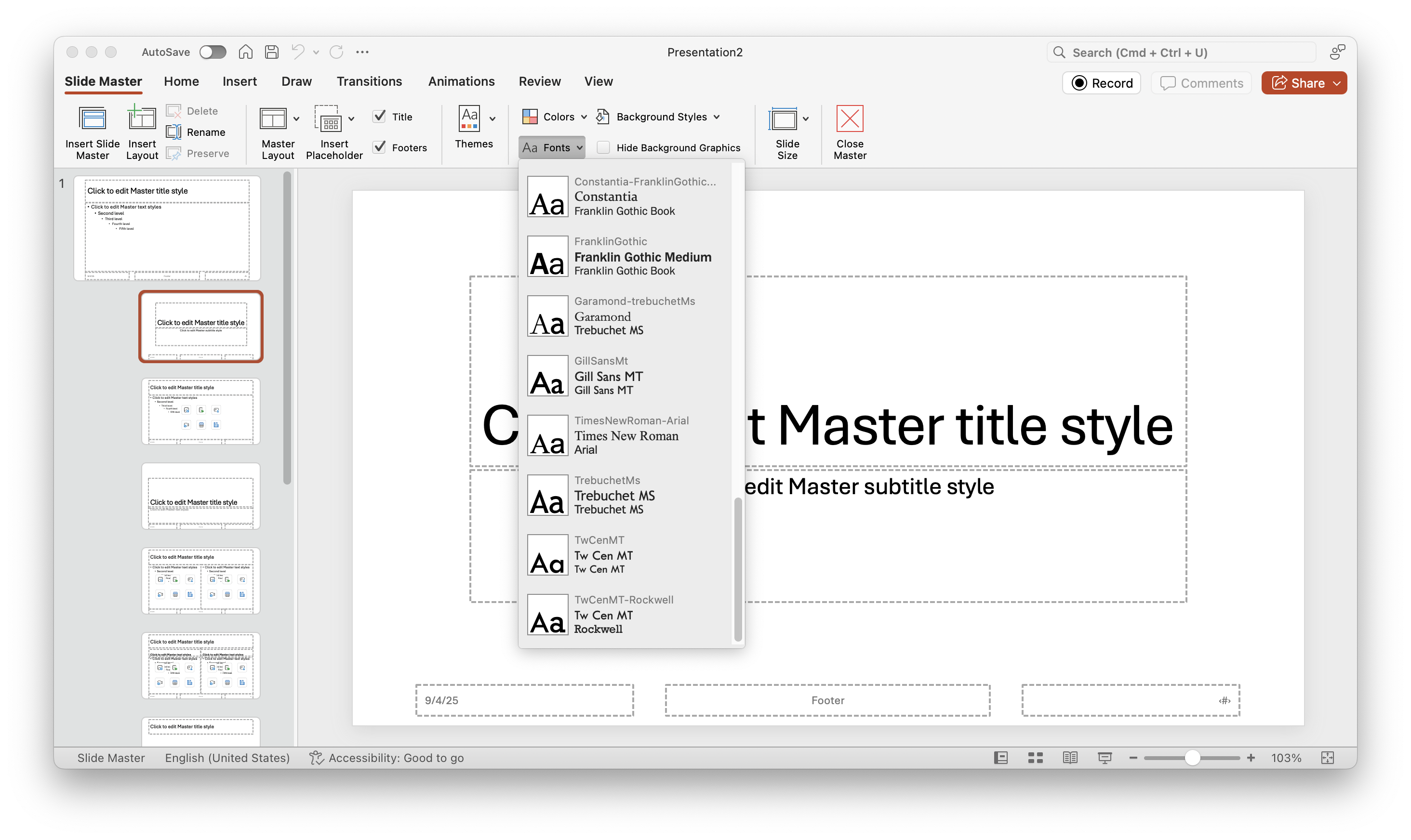Click the Share button
This screenshot has height=840, width=1411.
pyautogui.click(x=1304, y=83)
